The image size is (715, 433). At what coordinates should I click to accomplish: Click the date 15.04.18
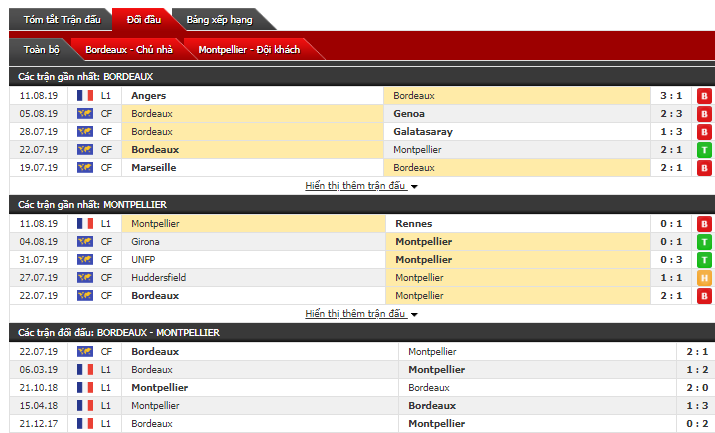tap(39, 406)
